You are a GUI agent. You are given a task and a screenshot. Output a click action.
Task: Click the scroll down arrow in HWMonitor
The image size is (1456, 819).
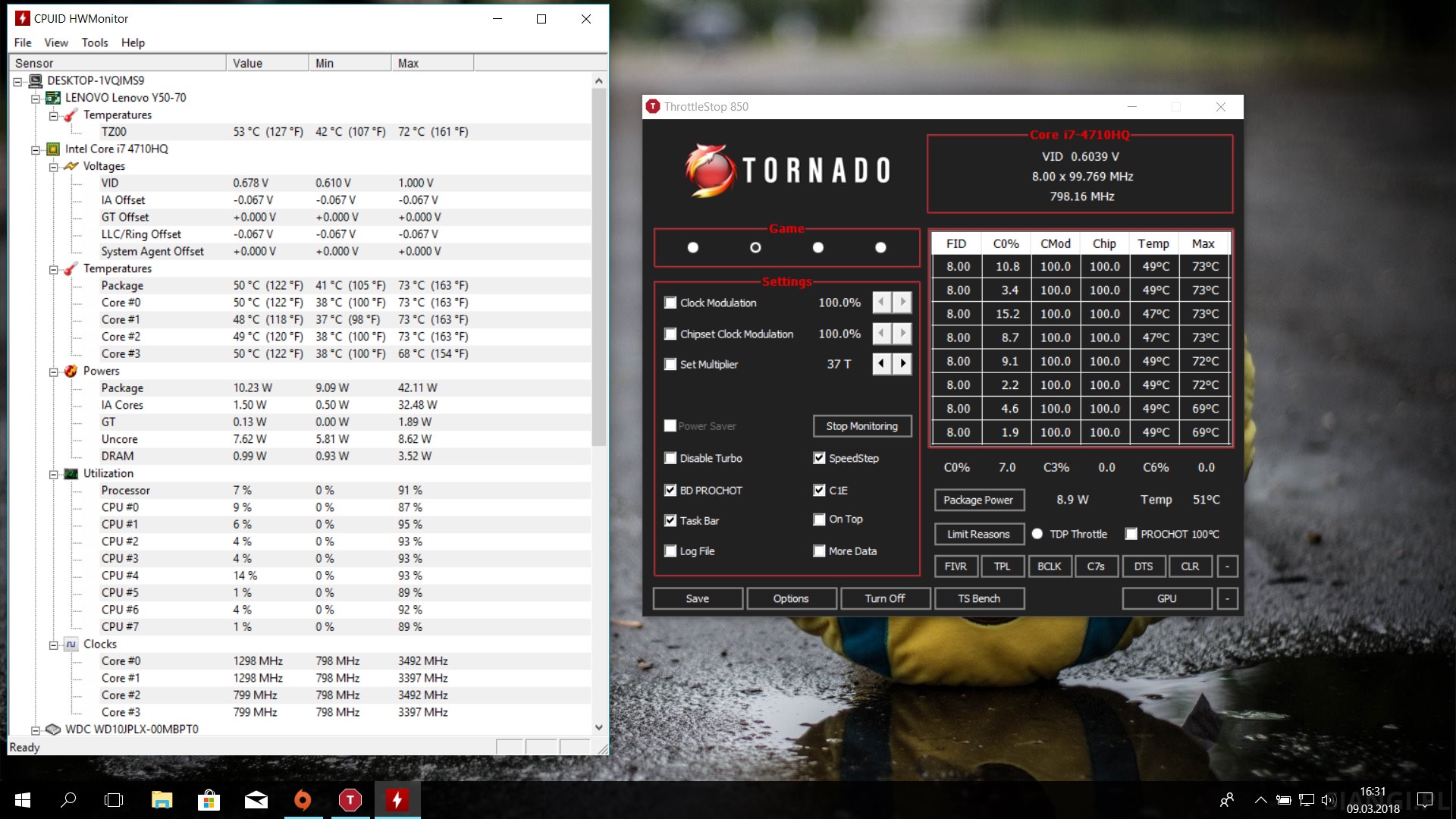pos(599,726)
